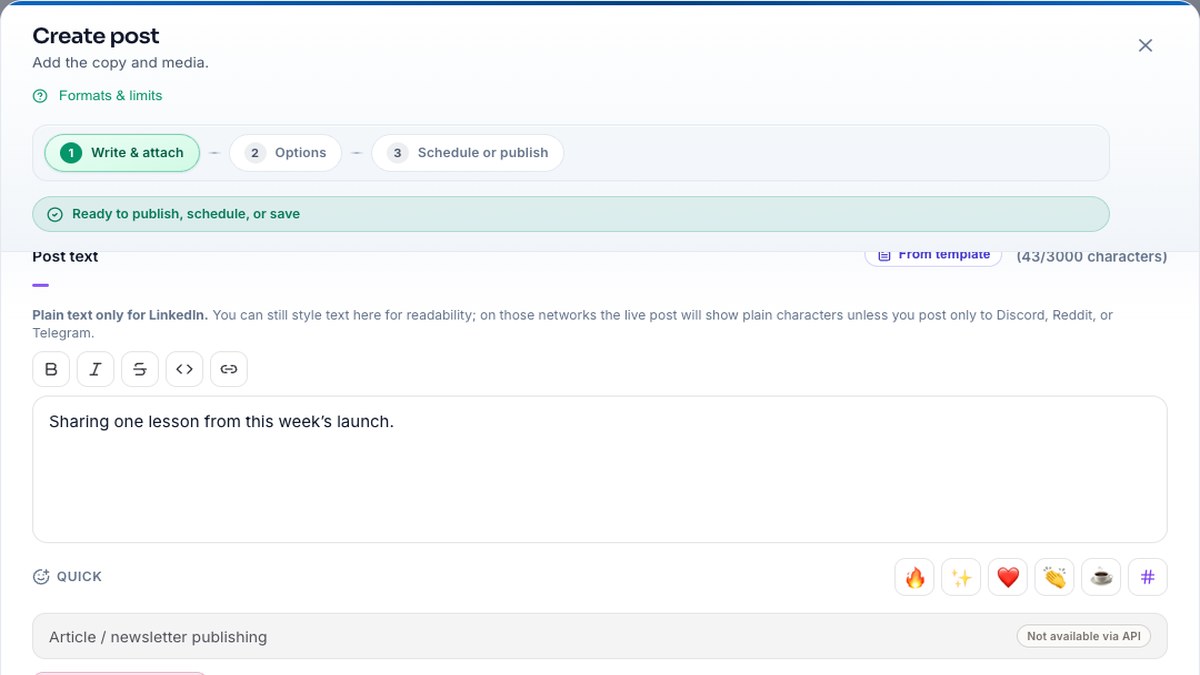The width and height of the screenshot is (1200, 675).
Task: Insert the coffee cup emoji
Action: click(x=1101, y=577)
